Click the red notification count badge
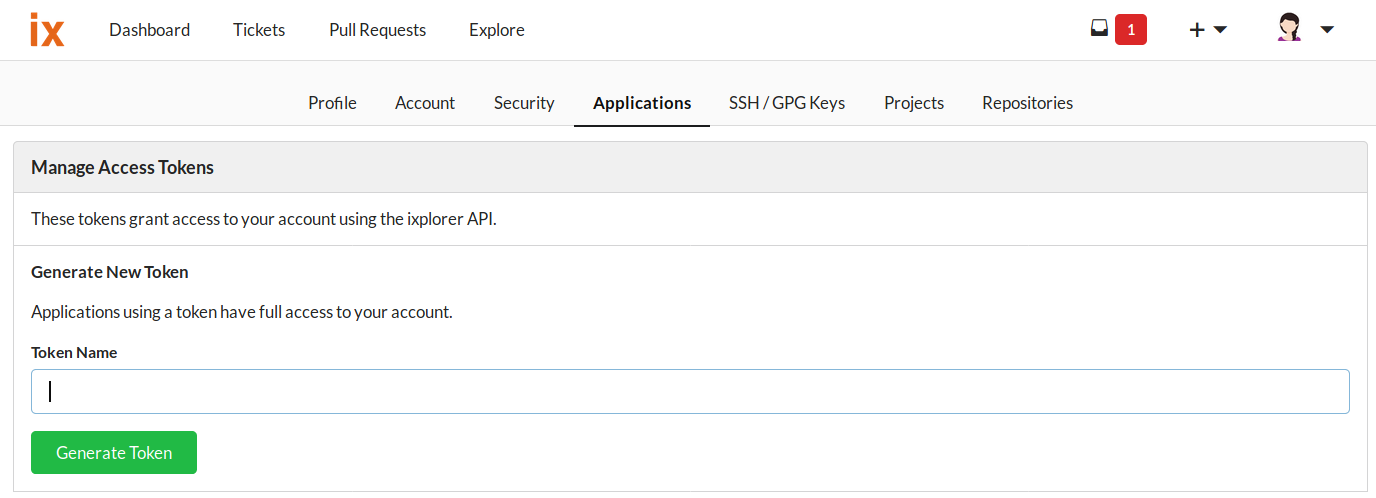The image size is (1376, 498). [x=1131, y=30]
